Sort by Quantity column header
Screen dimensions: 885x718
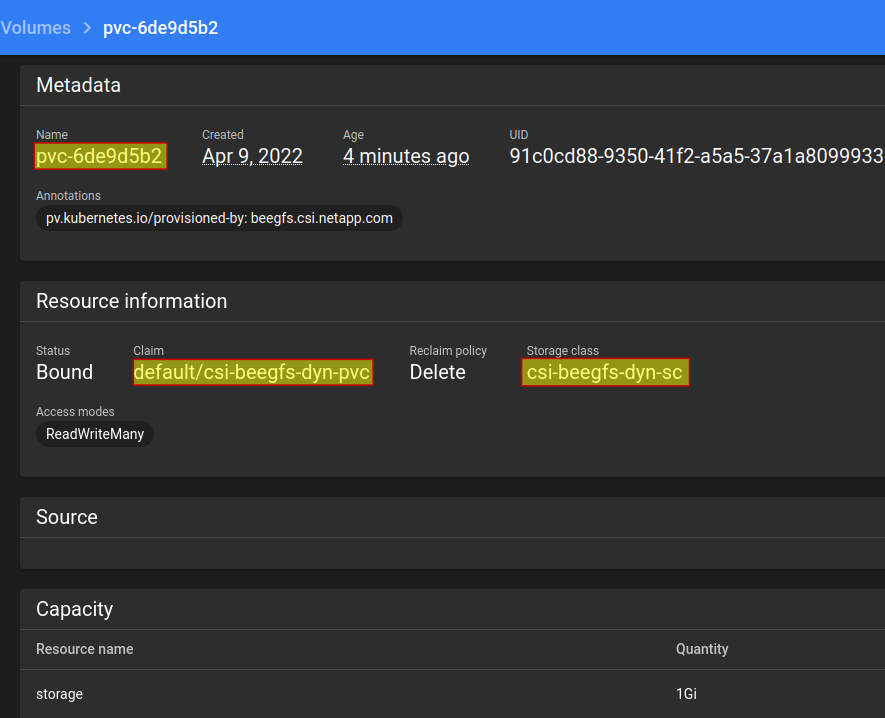[x=702, y=649]
